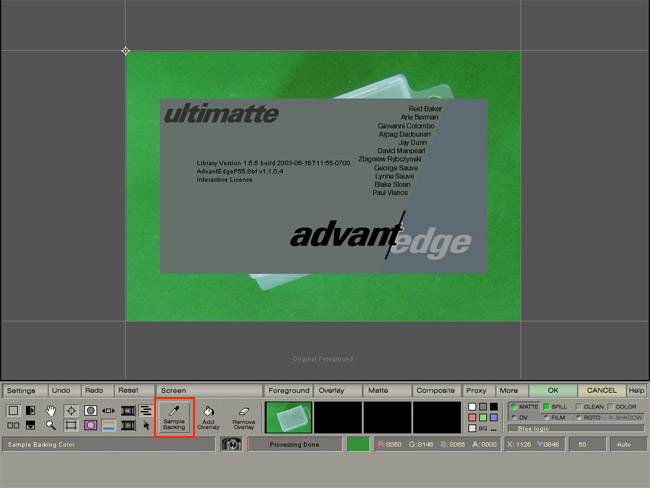Toggle the SPILL checkbox
The width and height of the screenshot is (650, 488).
click(555, 407)
